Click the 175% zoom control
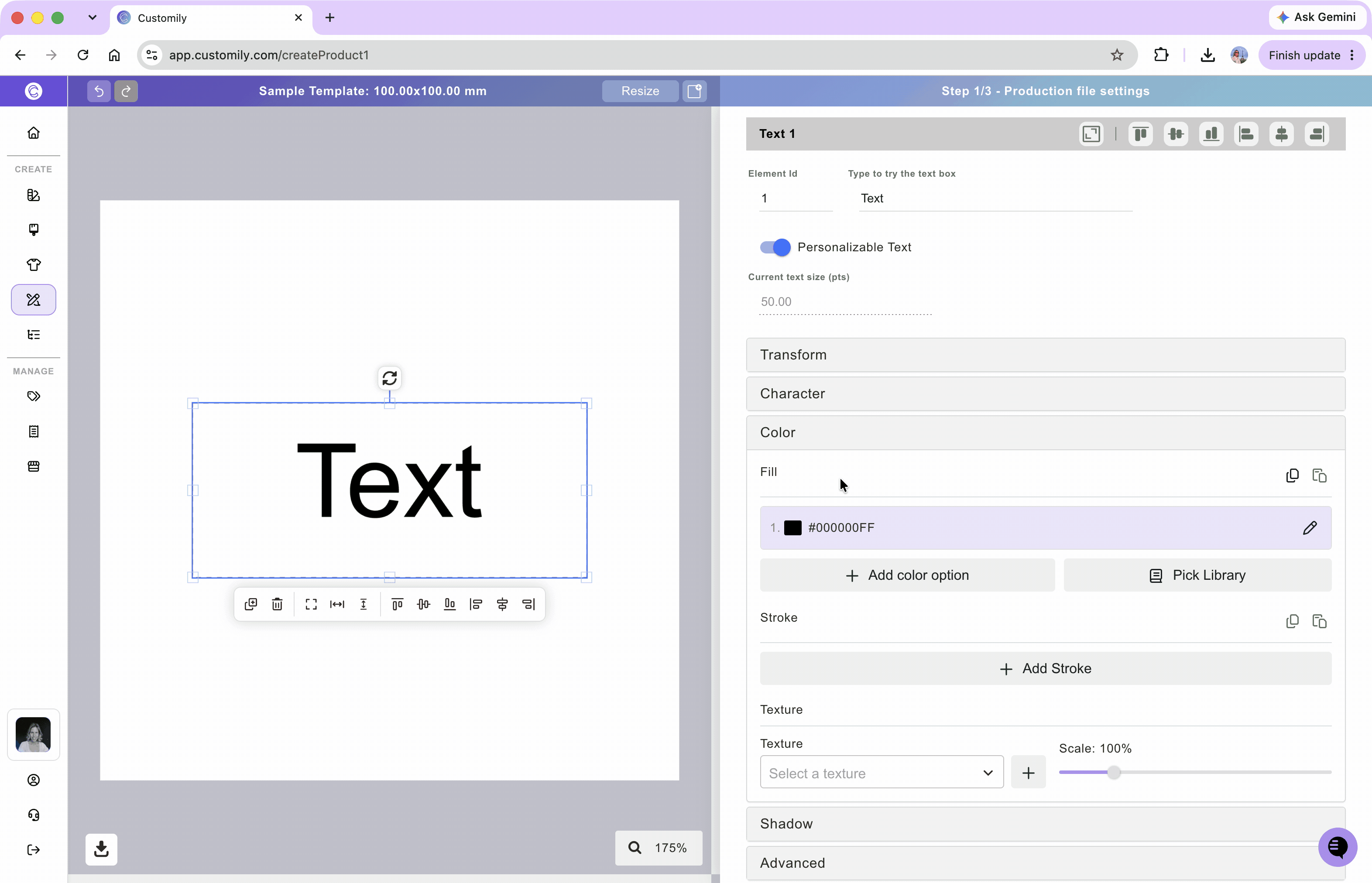The width and height of the screenshot is (1372, 883). tap(659, 848)
